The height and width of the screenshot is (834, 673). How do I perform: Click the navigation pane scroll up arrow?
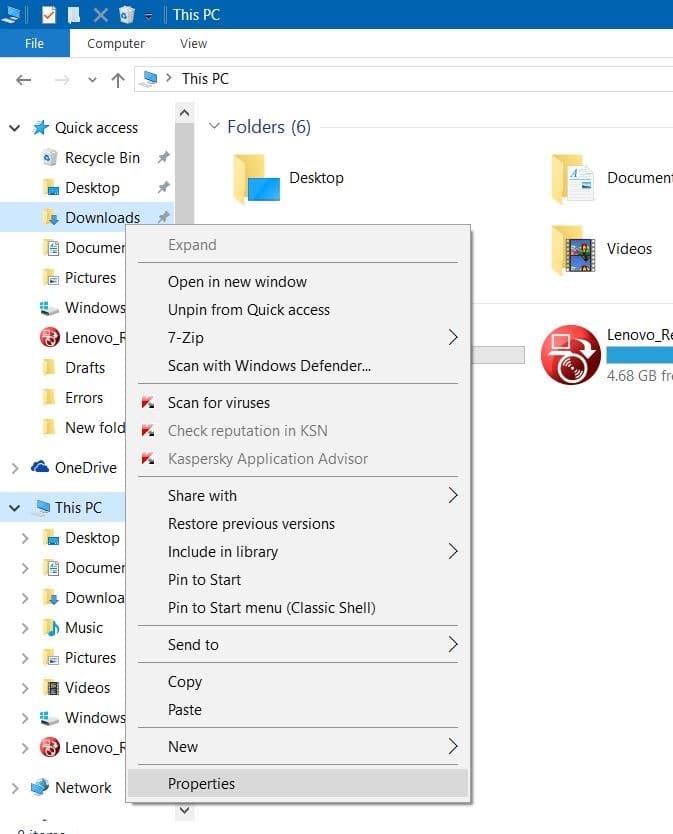pos(184,113)
